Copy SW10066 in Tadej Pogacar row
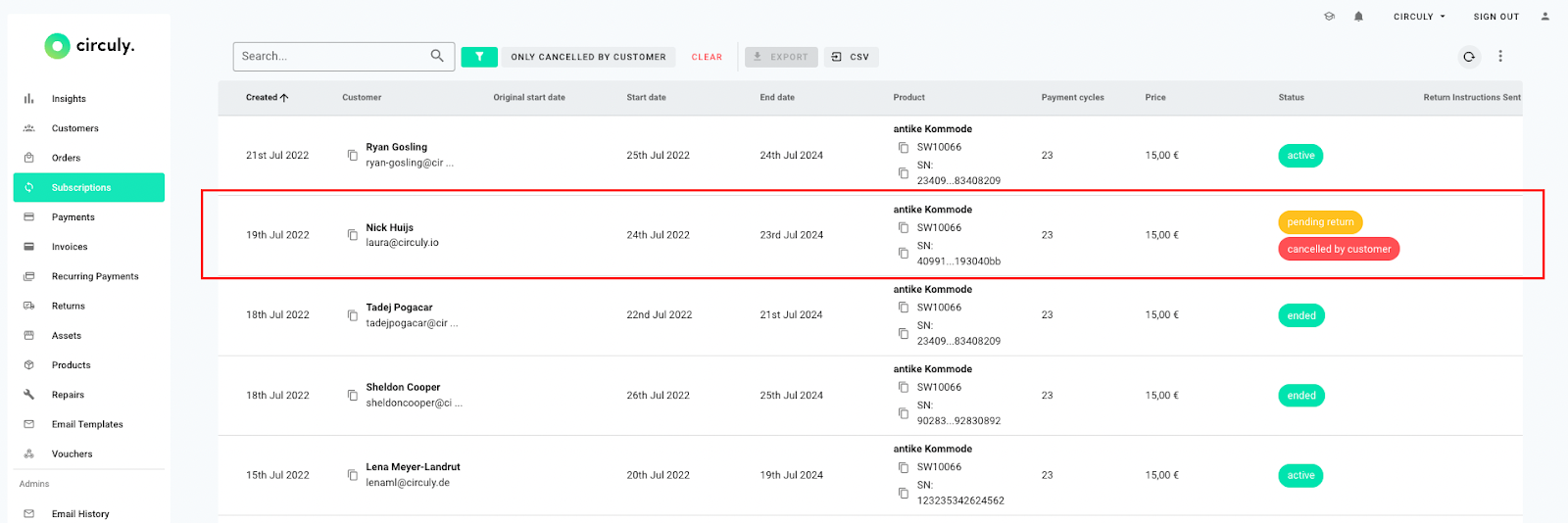1568x523 pixels. pos(904,308)
